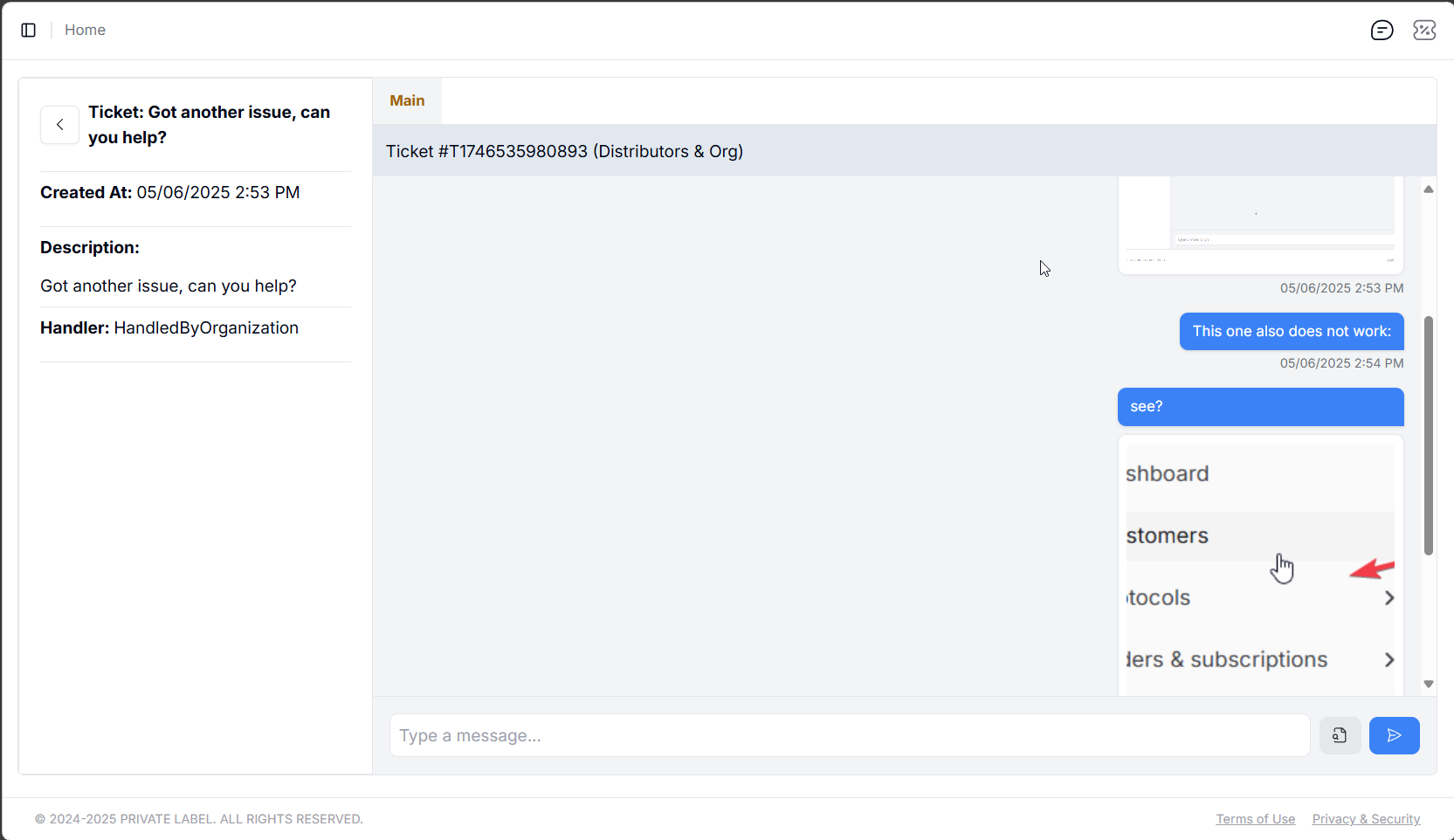Click the percent coupon icon in header
This screenshot has width=1454, height=840.
1423,31
